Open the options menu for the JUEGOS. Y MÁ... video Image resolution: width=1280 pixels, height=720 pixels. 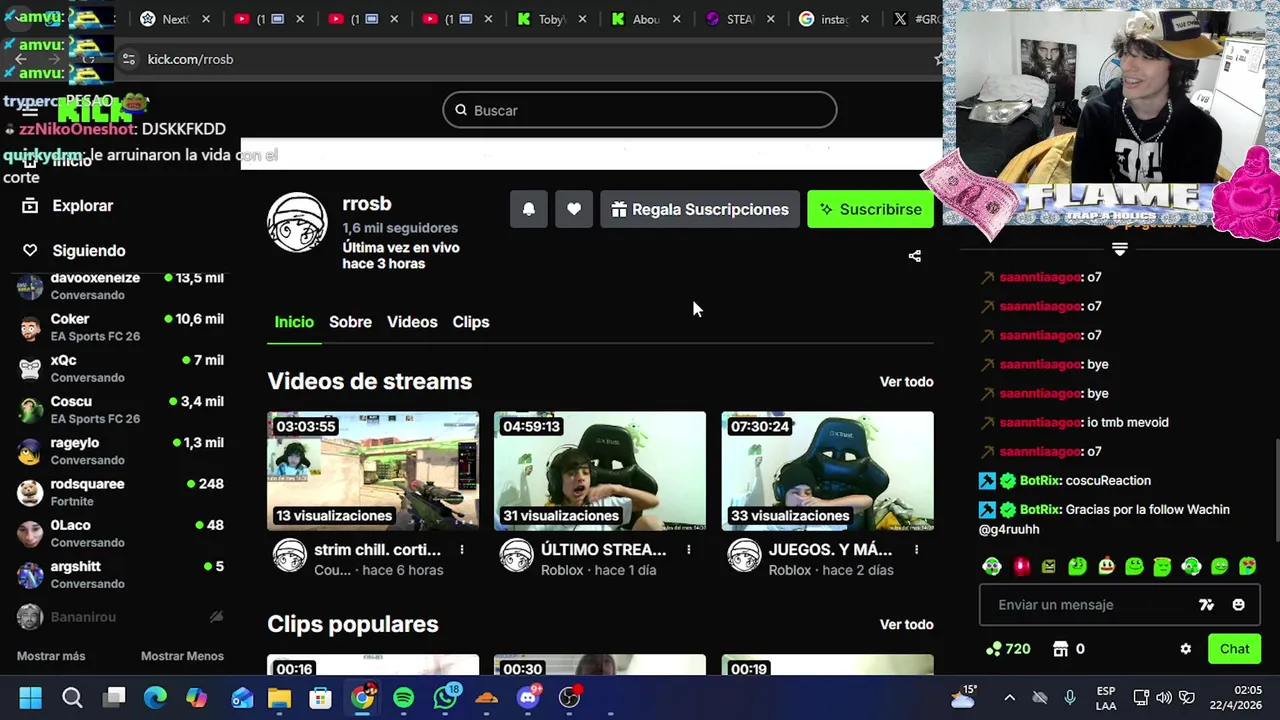[x=916, y=550]
